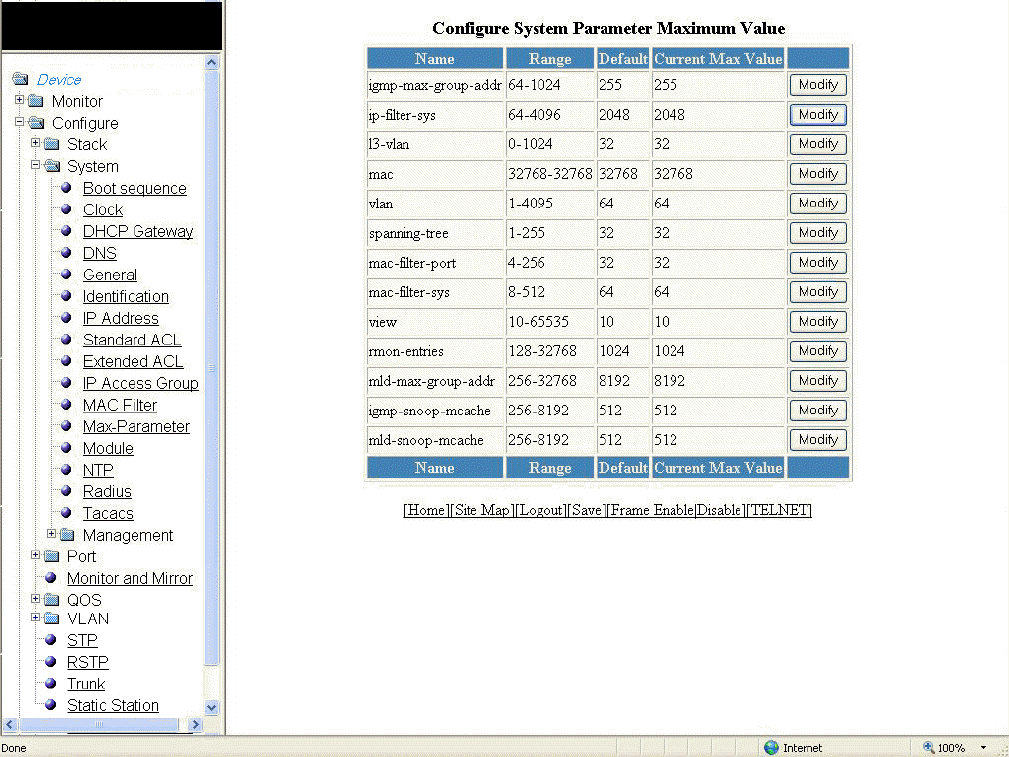Open the Static Station link
This screenshot has height=757, width=1009.
point(113,705)
